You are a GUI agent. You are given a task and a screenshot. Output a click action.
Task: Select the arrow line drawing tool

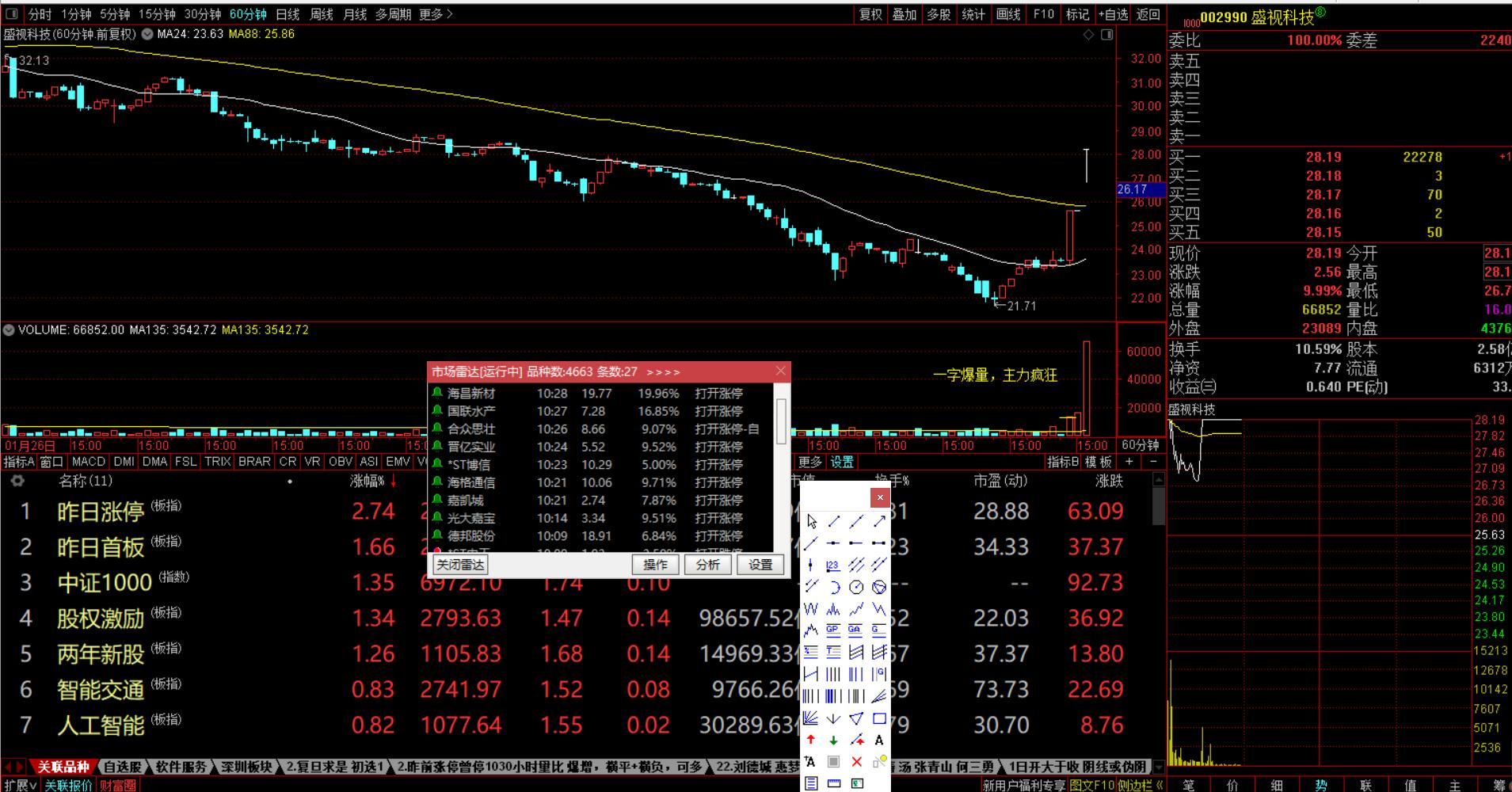click(x=879, y=522)
